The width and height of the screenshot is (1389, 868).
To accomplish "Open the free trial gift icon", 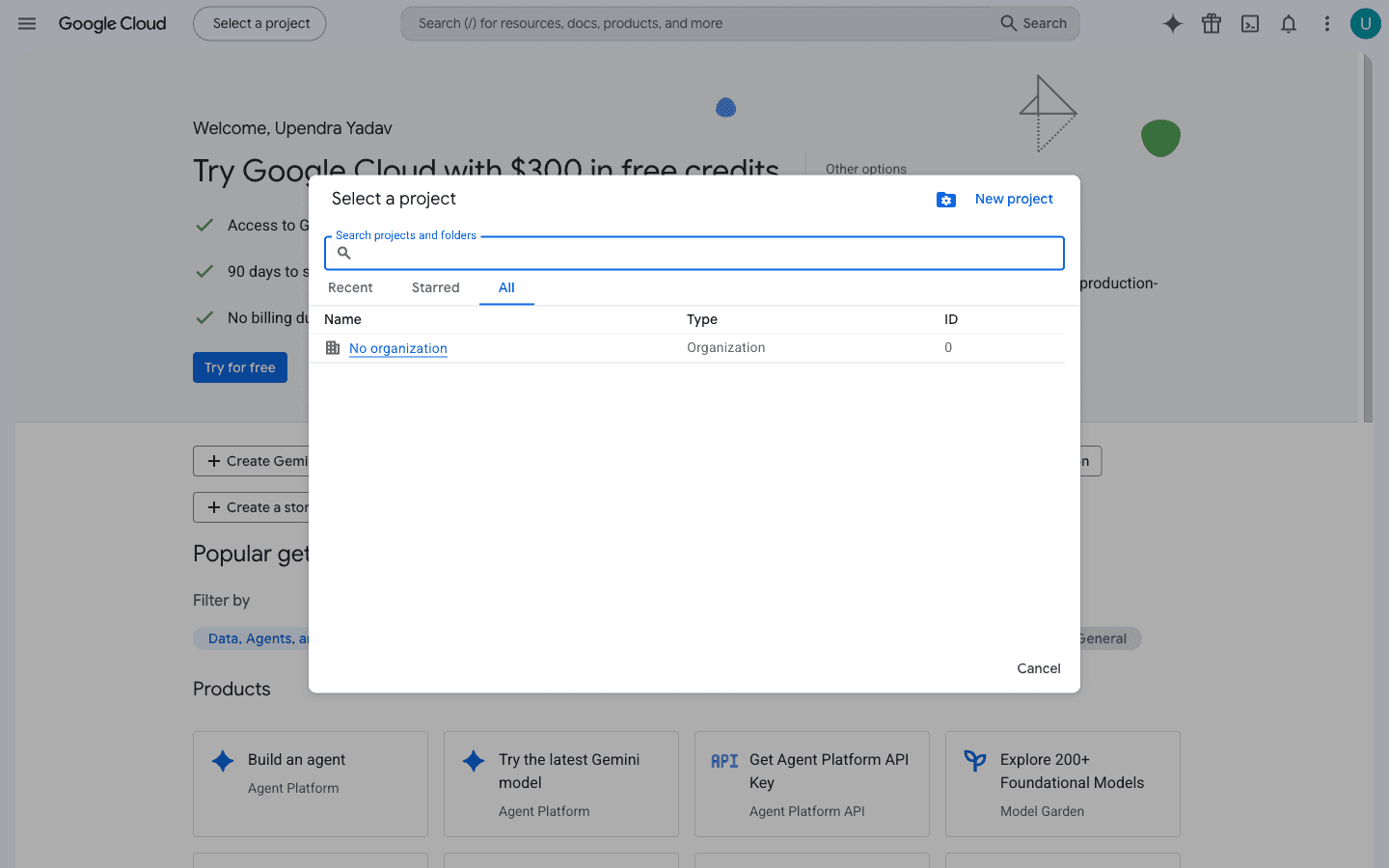I will (x=1212, y=23).
